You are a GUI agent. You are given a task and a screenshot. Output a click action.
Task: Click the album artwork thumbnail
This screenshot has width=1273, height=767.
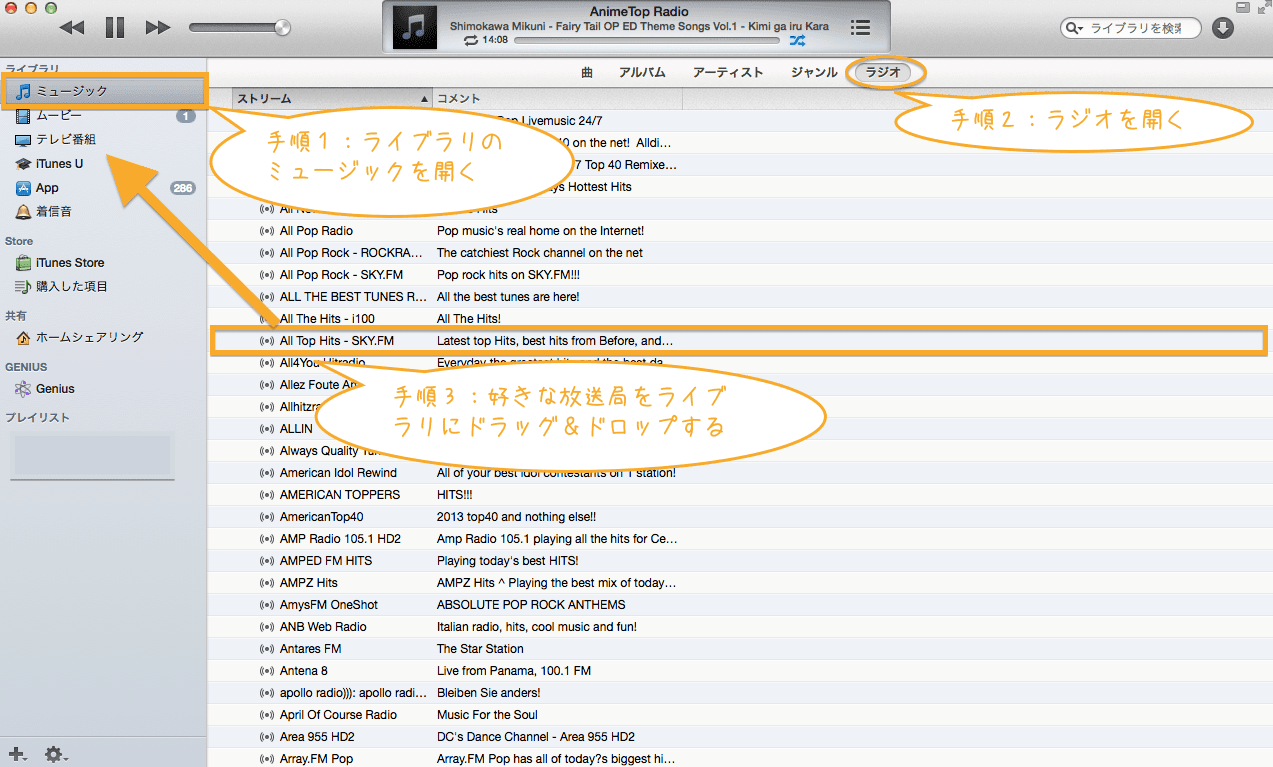[413, 27]
